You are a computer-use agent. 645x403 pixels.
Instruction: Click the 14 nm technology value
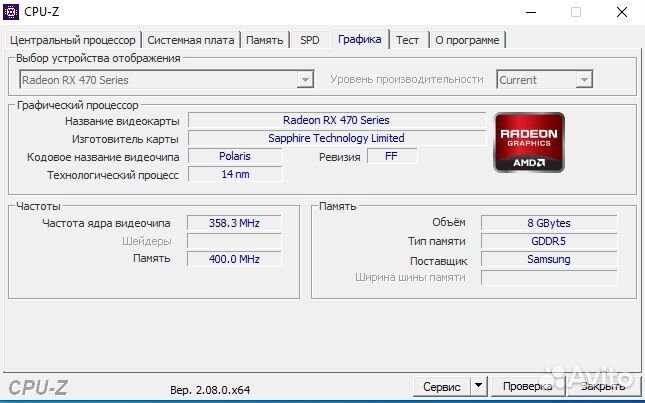click(235, 174)
